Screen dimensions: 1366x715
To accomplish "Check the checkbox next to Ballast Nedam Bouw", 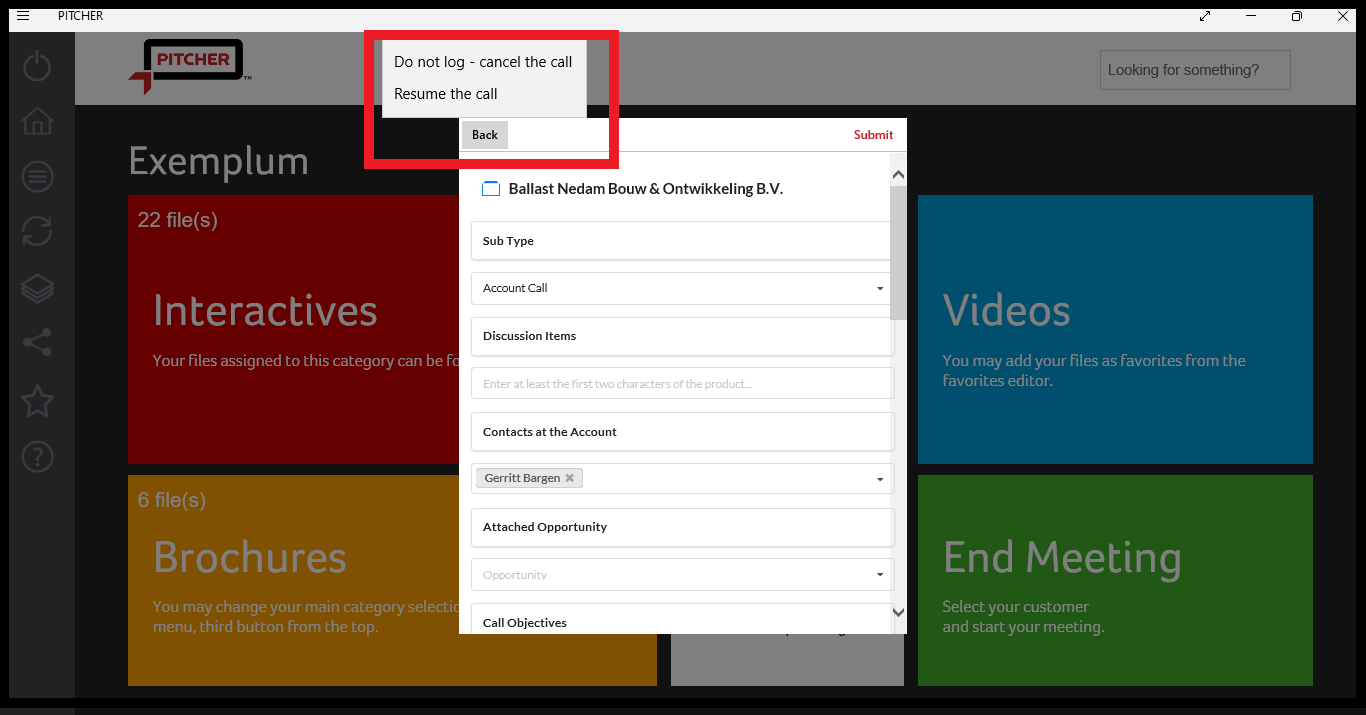I will [x=490, y=188].
